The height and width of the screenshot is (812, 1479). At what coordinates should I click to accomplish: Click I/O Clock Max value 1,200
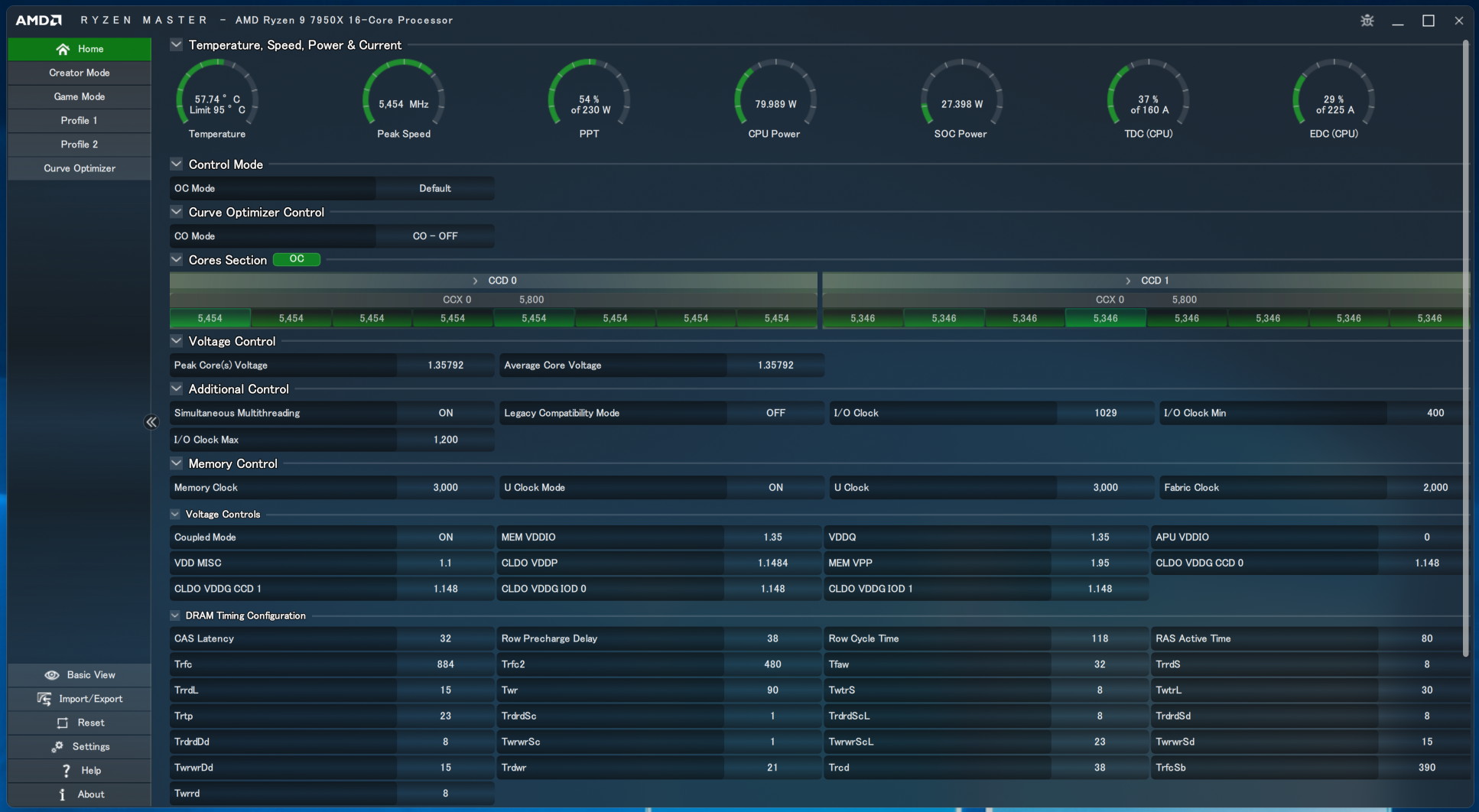pyautogui.click(x=446, y=440)
